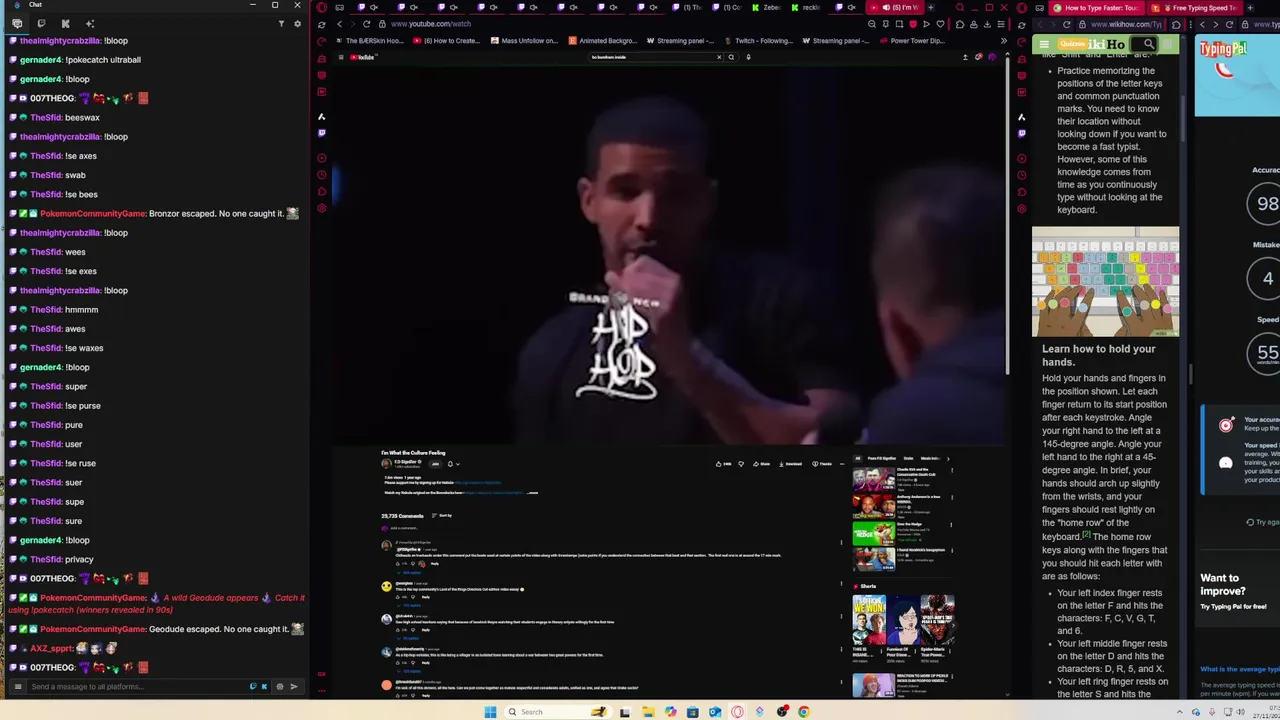Click the send message arrow in Chat
Screen dimensions: 1280x720
point(293,686)
